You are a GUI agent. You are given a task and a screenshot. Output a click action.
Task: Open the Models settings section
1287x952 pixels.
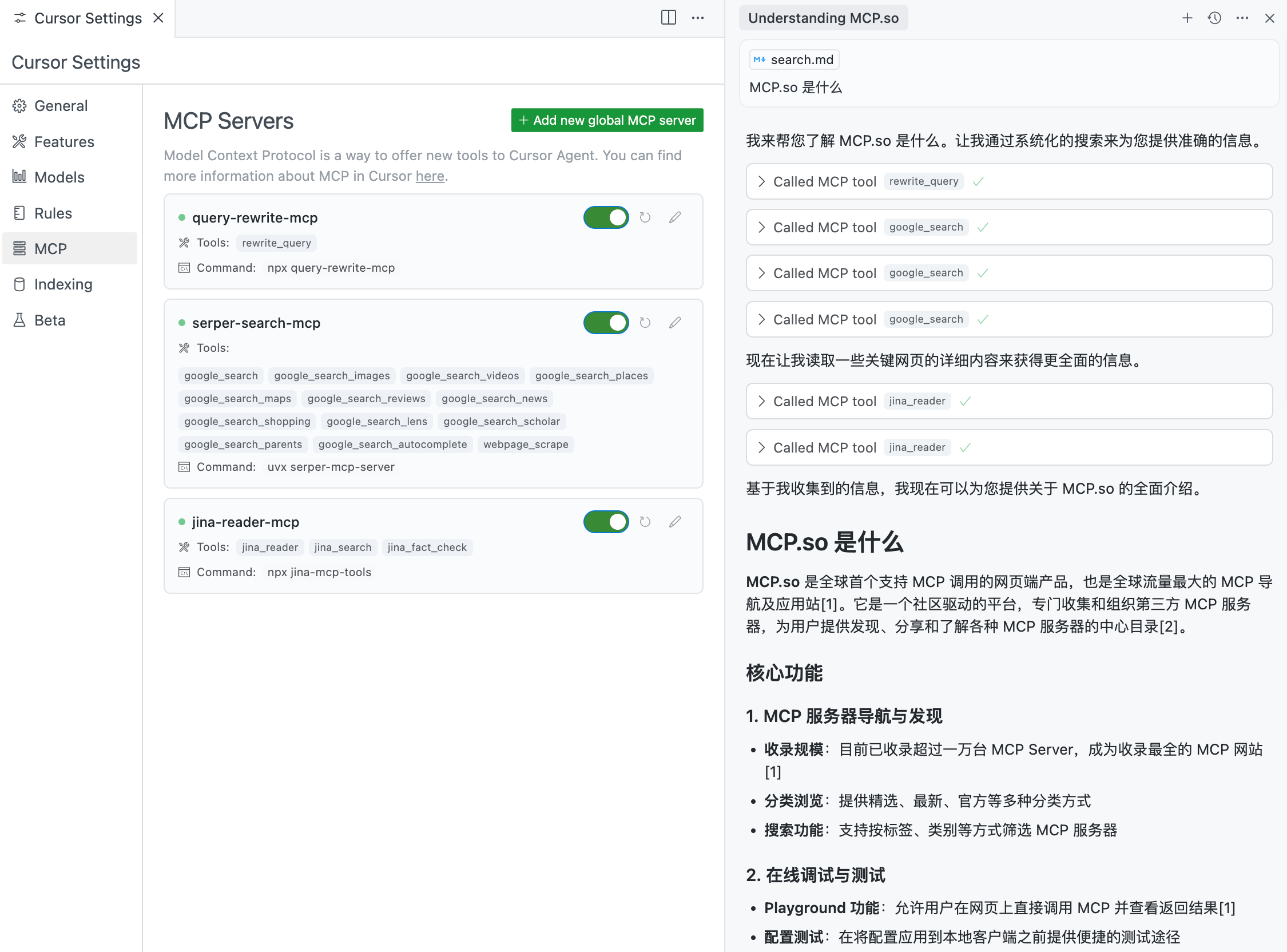click(x=59, y=177)
